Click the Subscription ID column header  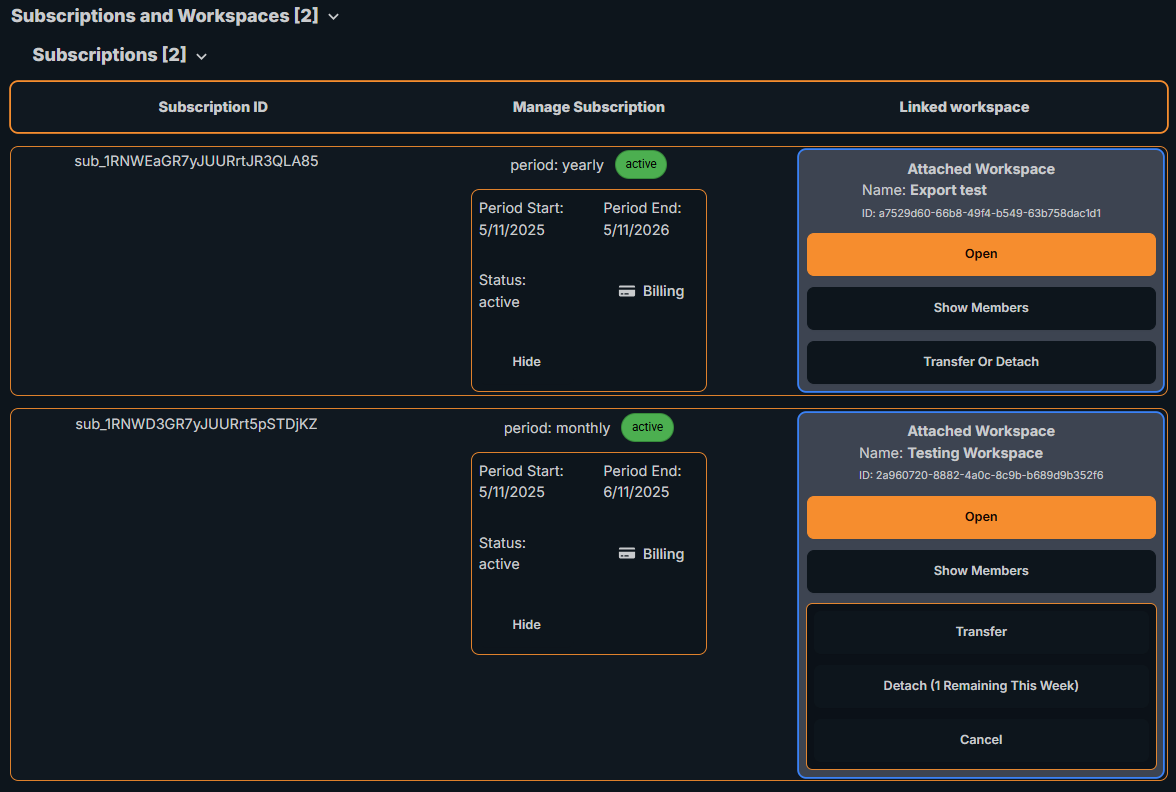213,107
